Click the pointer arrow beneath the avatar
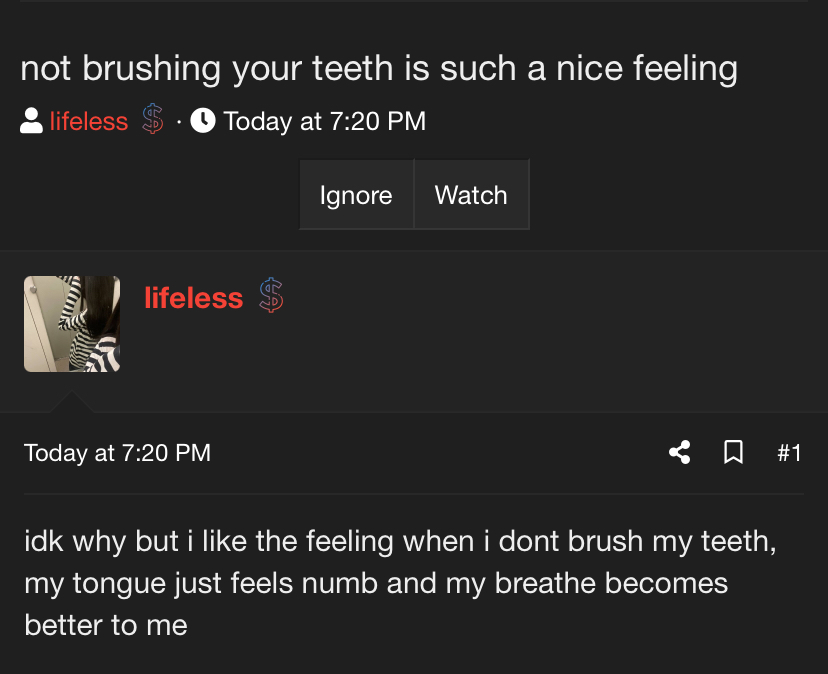Image resolution: width=828 pixels, height=674 pixels. 72,402
